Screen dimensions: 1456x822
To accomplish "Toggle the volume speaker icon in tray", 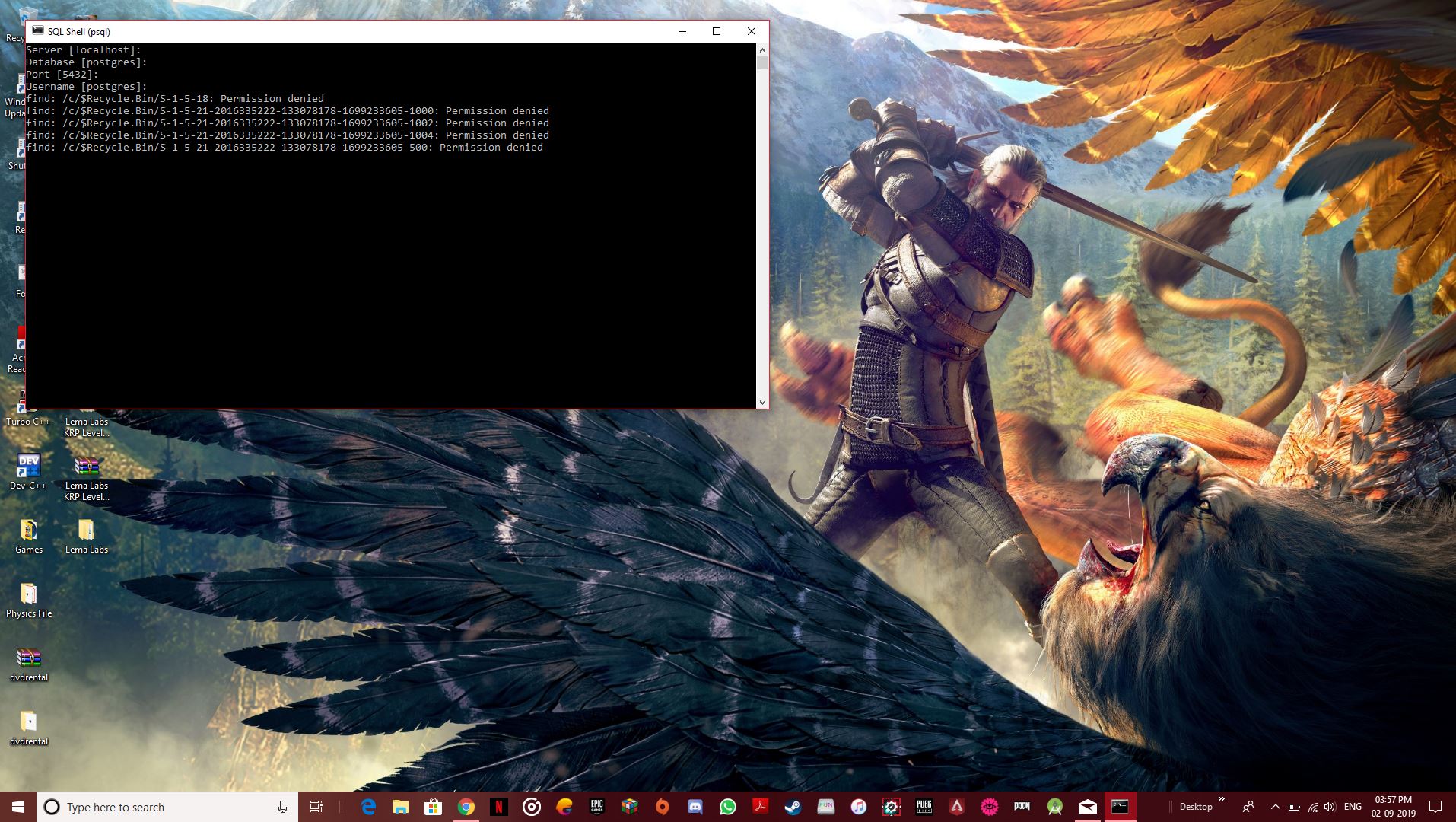I will [1330, 807].
